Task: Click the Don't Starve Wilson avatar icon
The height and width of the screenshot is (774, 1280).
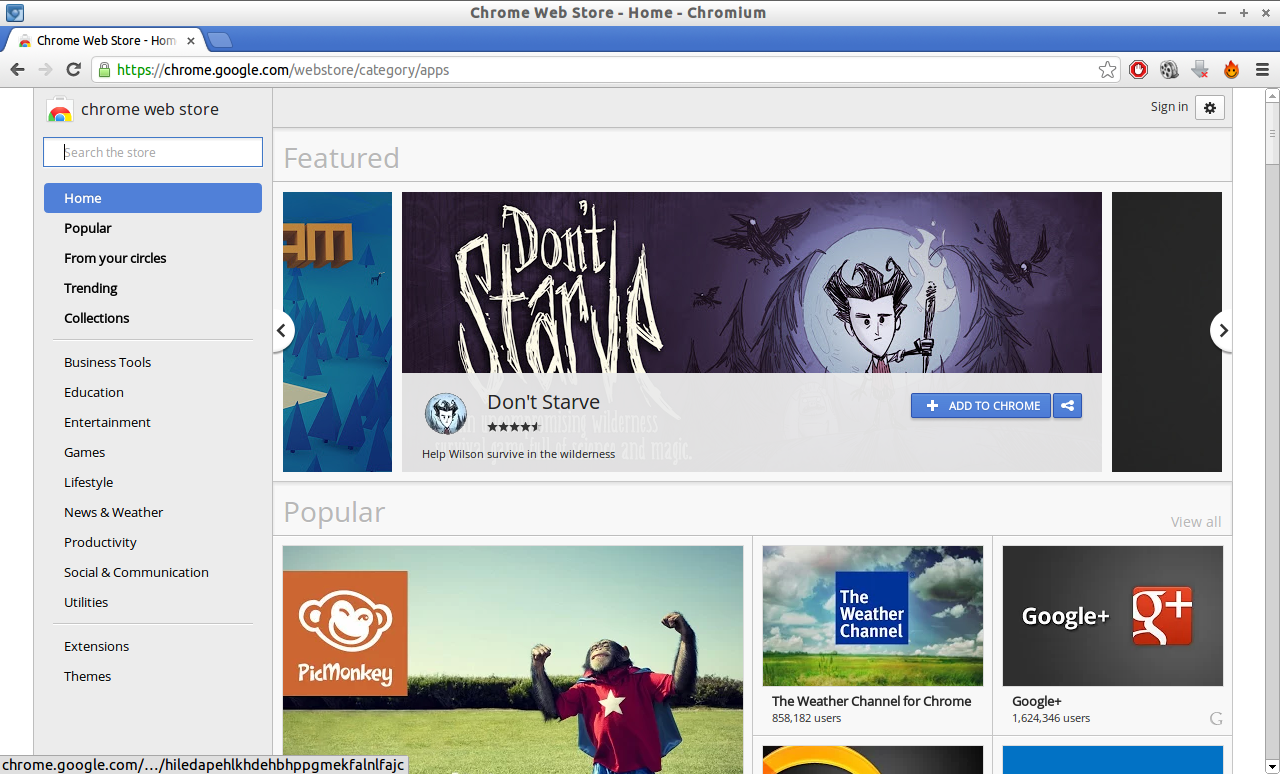Action: 446,413
